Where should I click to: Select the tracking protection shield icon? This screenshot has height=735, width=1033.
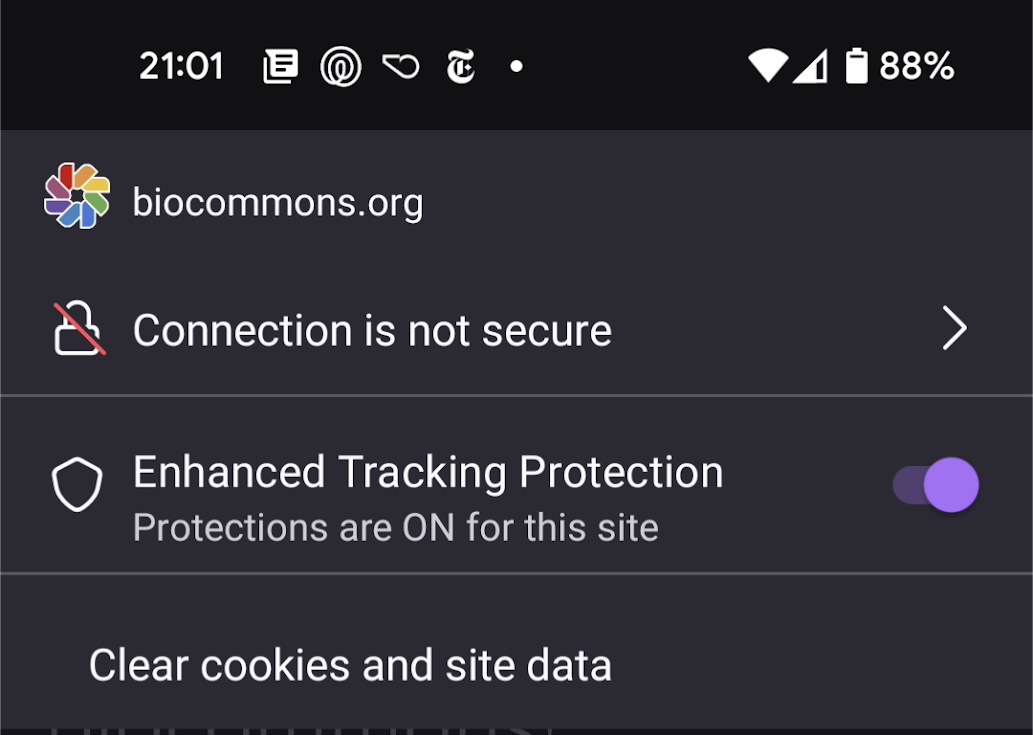tap(77, 484)
